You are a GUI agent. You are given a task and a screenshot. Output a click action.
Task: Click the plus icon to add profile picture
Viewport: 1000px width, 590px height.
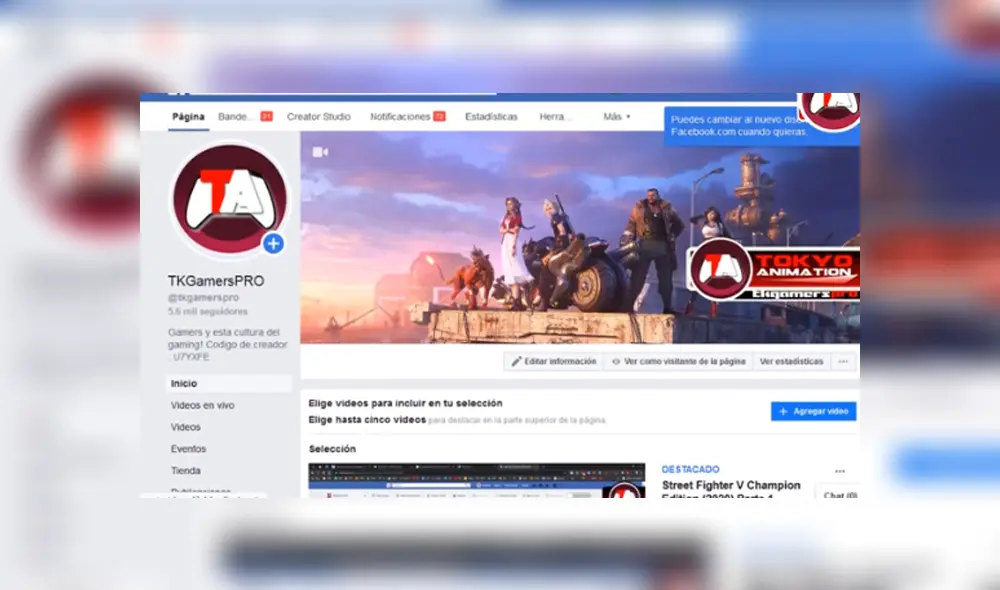coord(272,243)
